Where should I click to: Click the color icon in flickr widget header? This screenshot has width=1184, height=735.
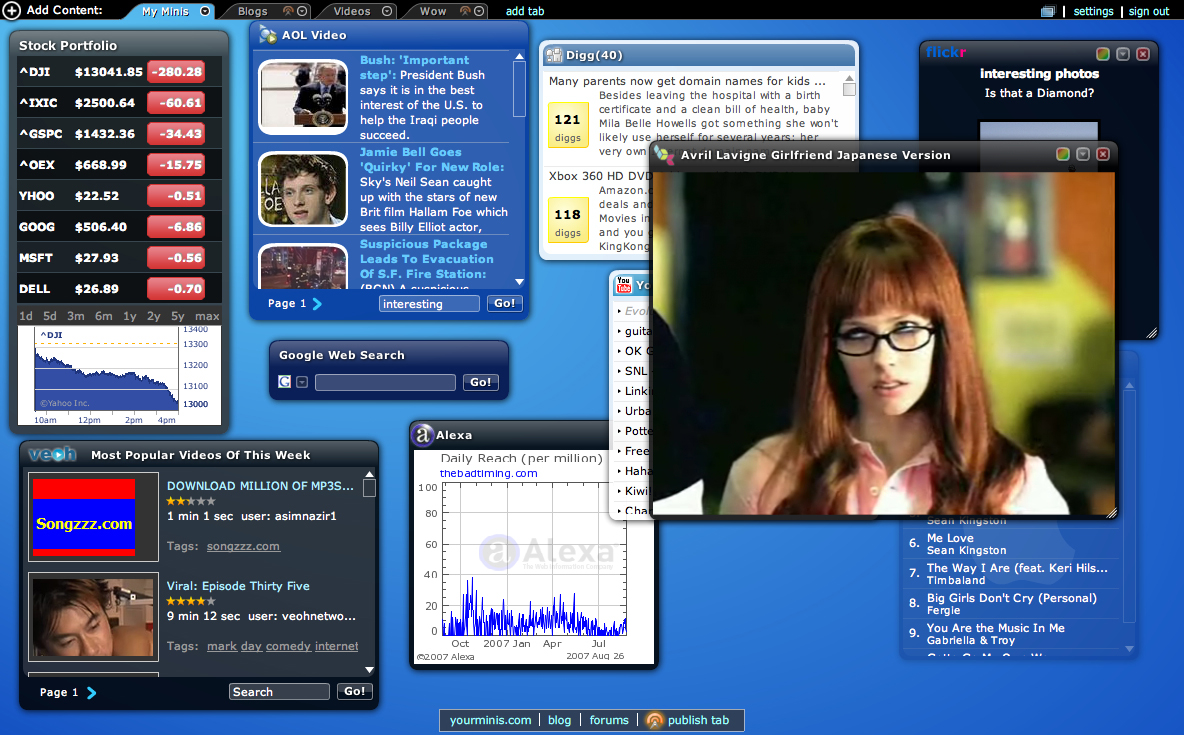(1102, 54)
